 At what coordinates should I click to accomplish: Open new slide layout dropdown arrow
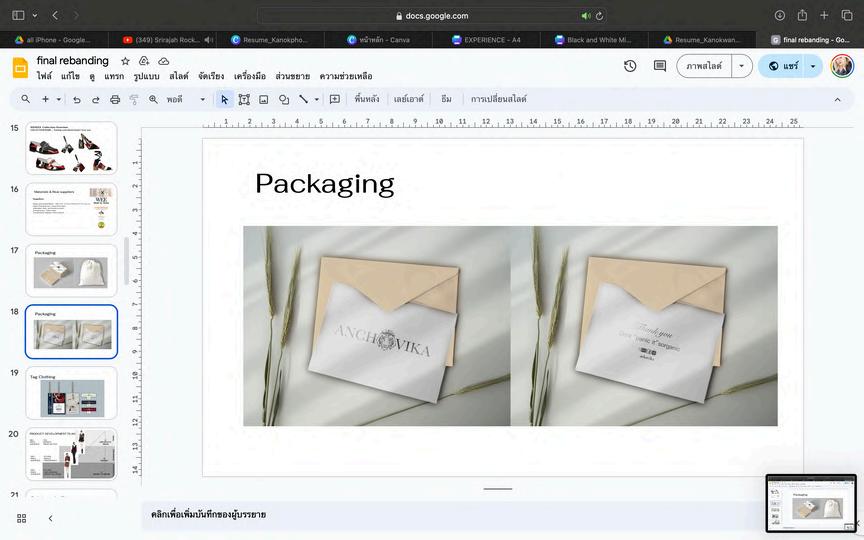58,100
